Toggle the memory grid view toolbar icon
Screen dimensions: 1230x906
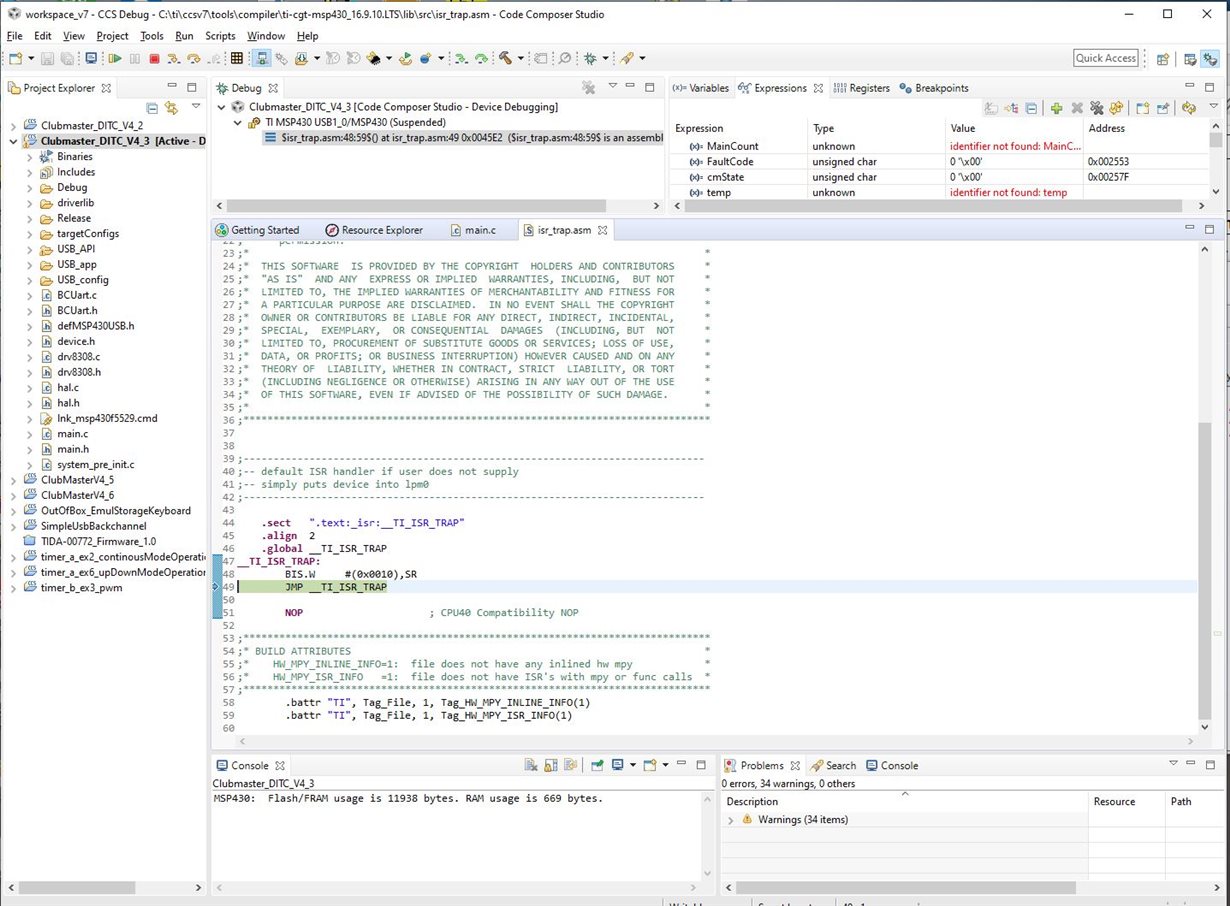[x=237, y=59]
